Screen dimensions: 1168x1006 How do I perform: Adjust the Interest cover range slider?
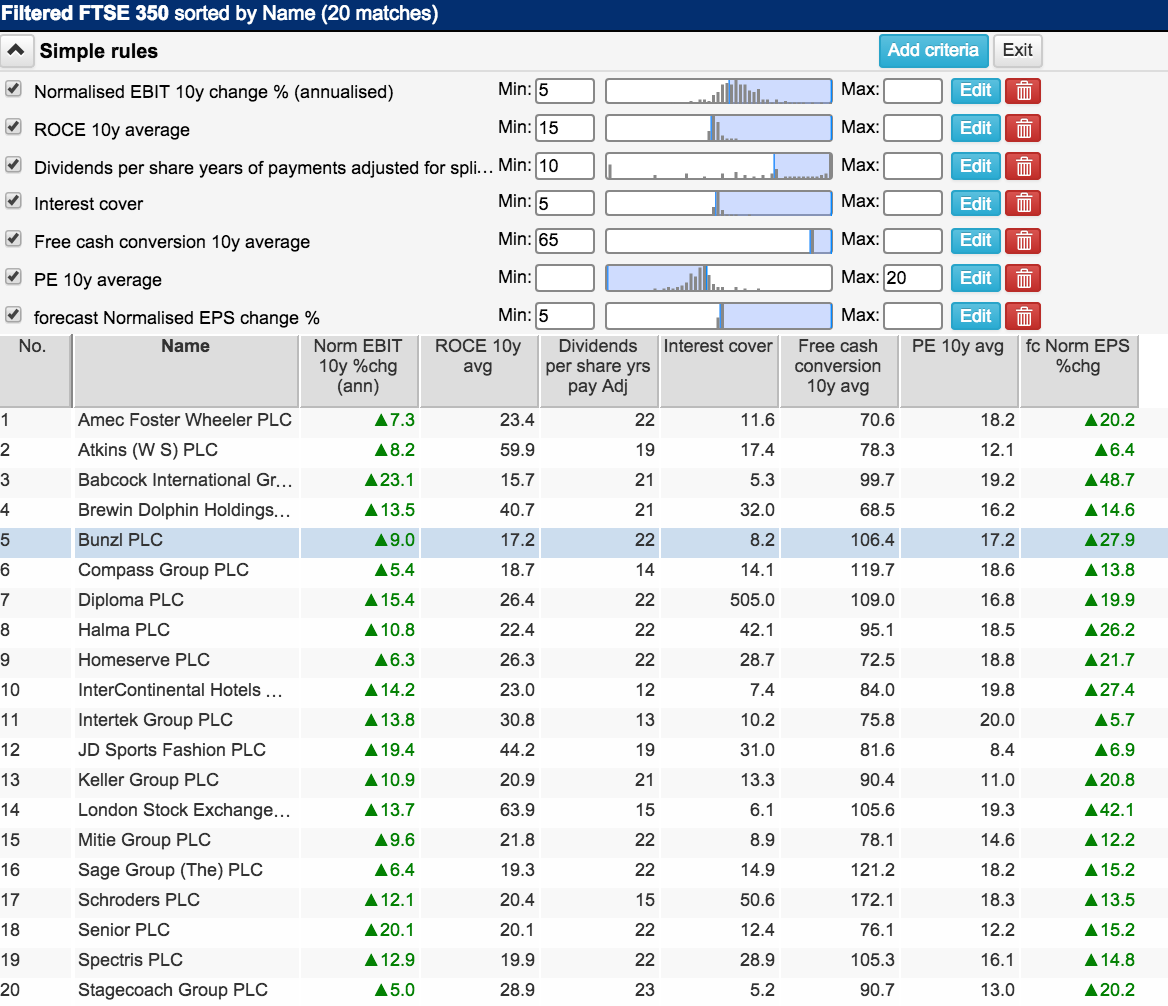point(719,203)
